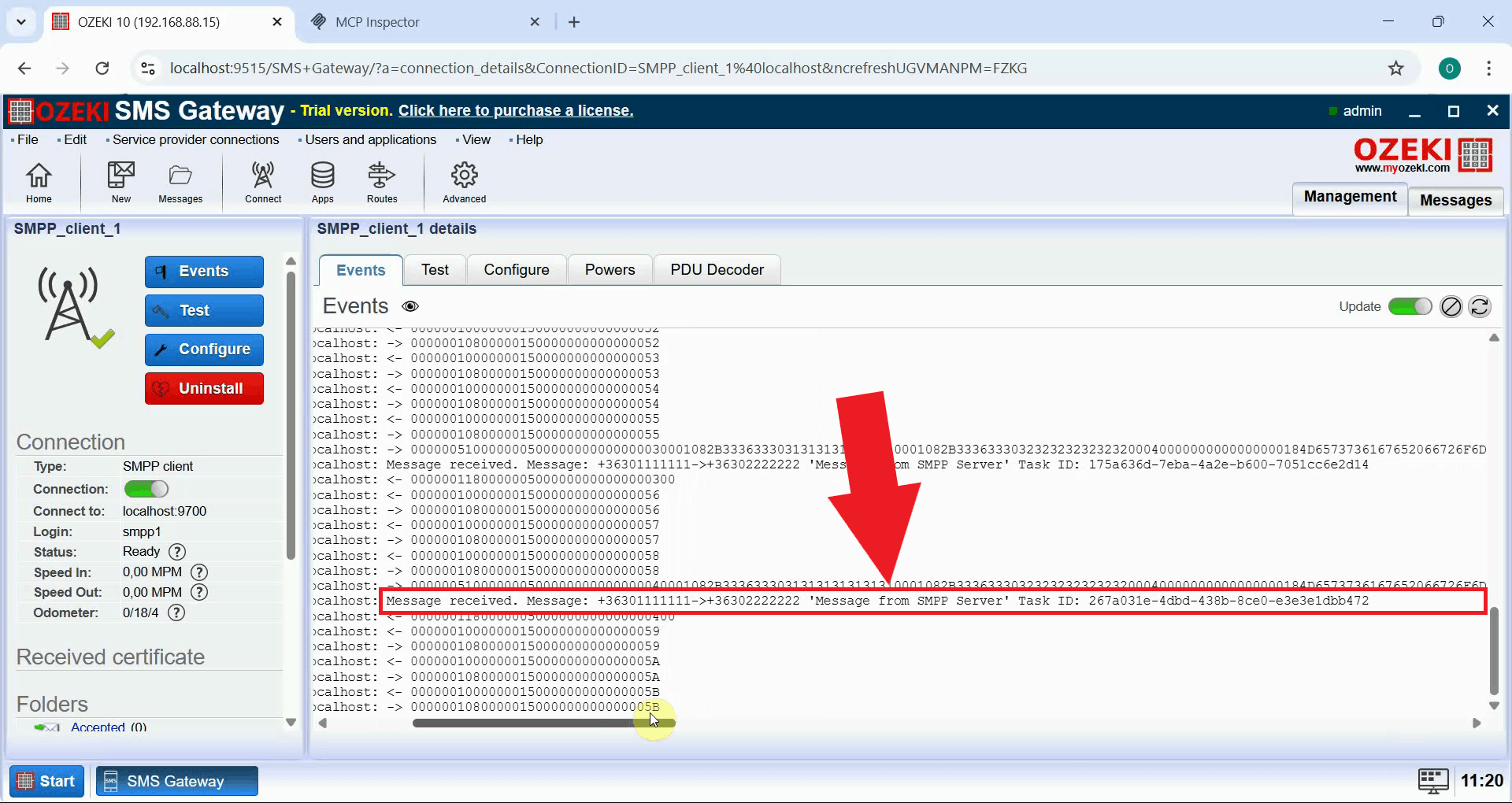1512x803 pixels.
Task: Expand the Accepted folder
Action: [98, 727]
